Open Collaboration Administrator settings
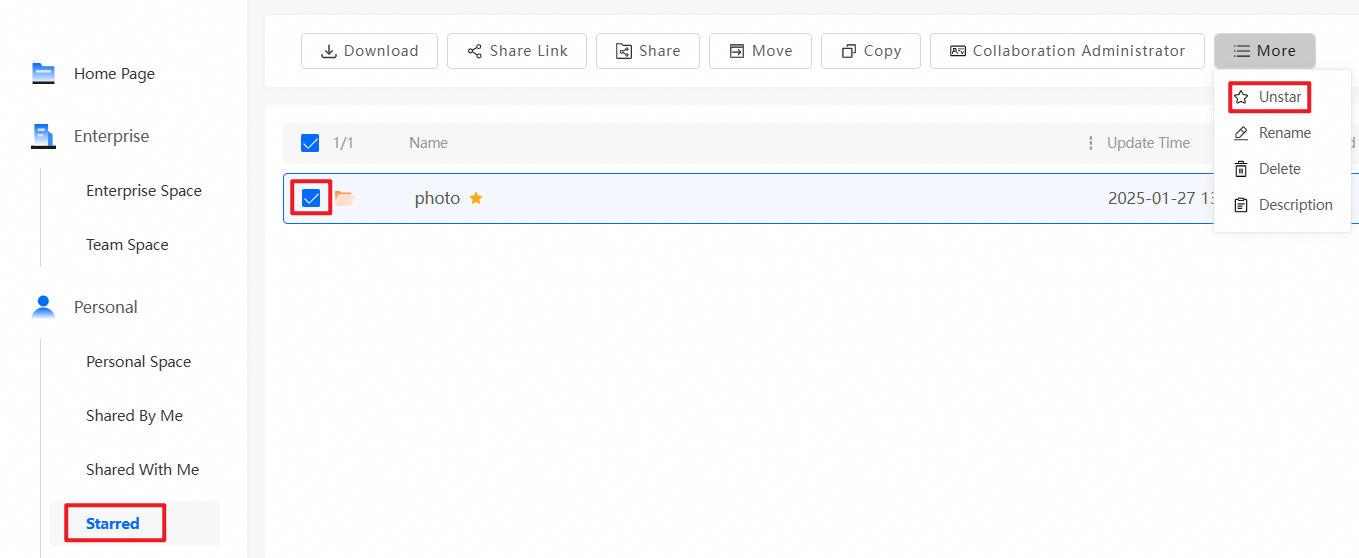 coord(1067,51)
